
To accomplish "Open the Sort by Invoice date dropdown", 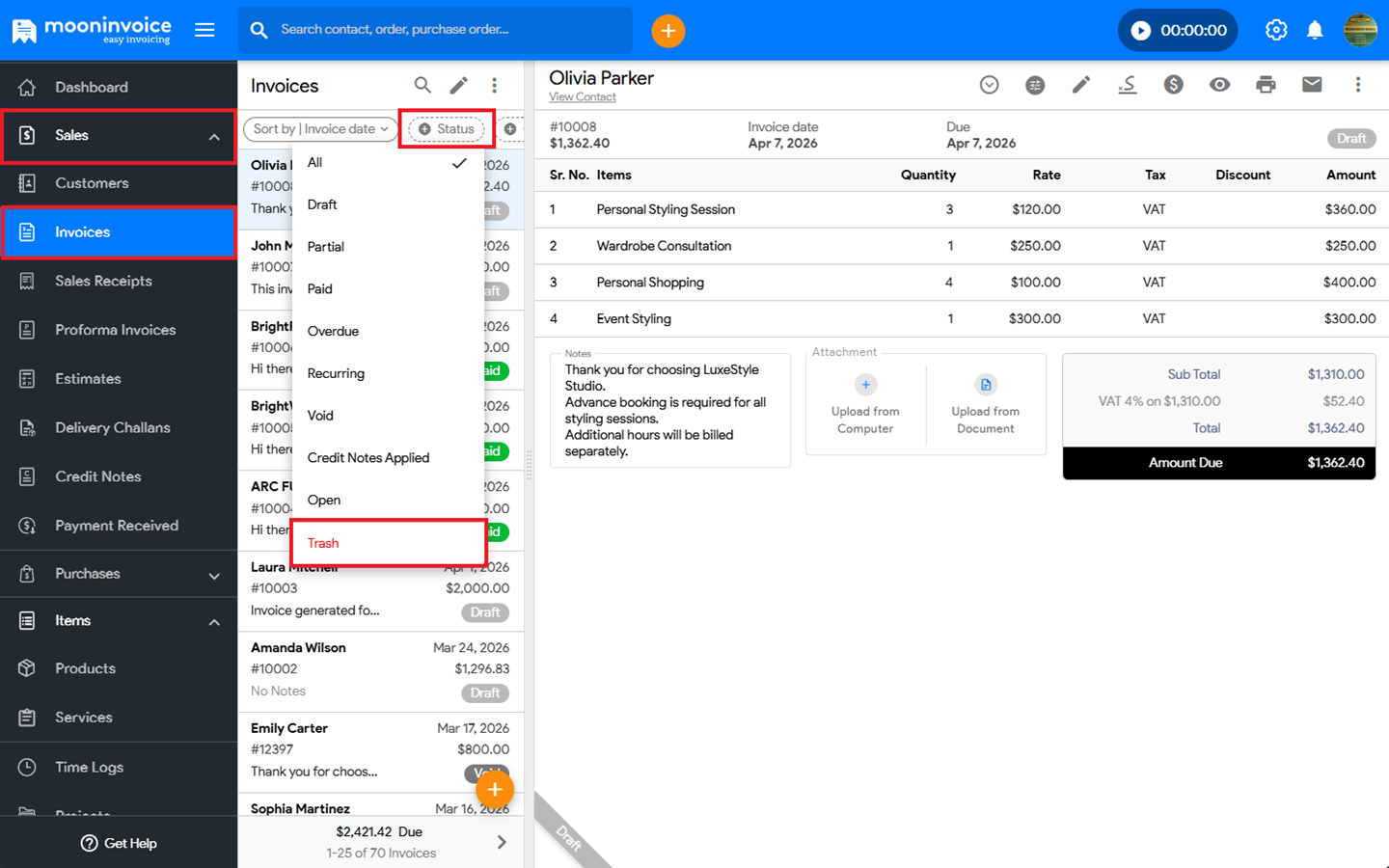I will click(x=320, y=129).
